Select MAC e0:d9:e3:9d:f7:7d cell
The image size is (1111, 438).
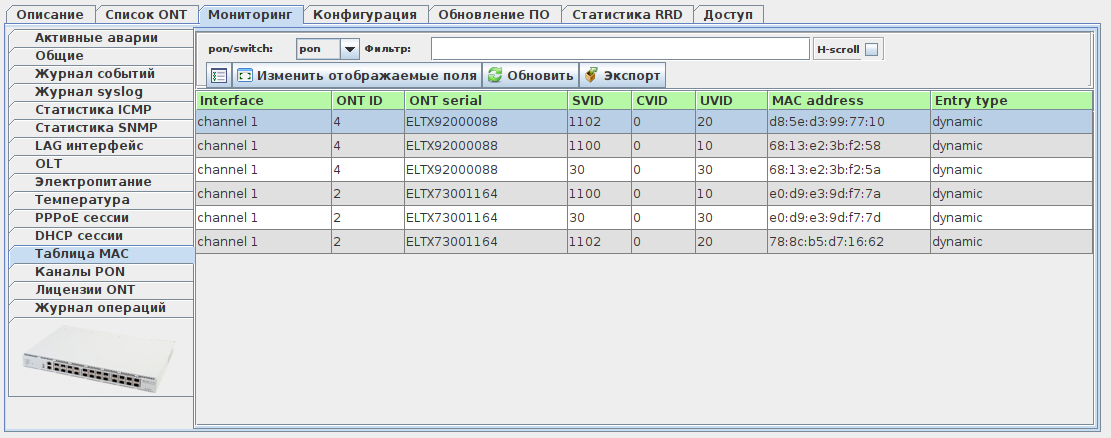pos(849,218)
